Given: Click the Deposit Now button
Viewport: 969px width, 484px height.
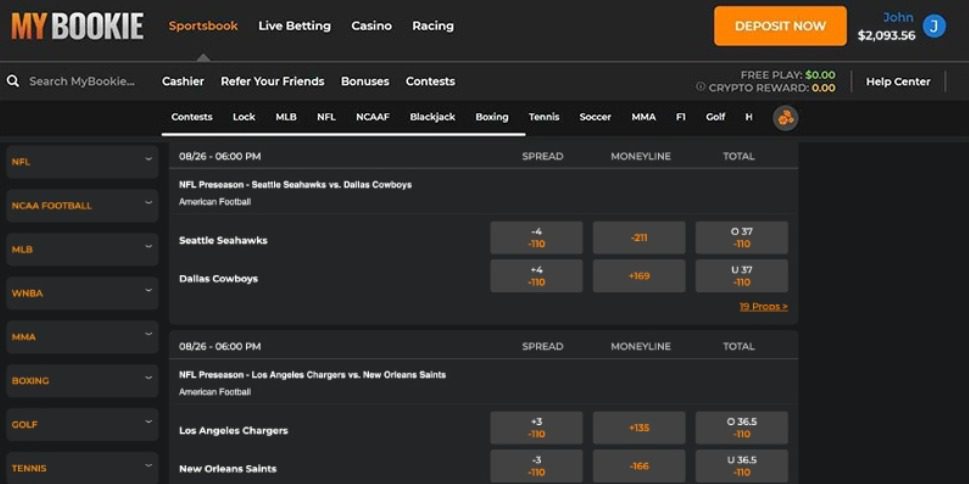Looking at the screenshot, I should click(x=780, y=26).
